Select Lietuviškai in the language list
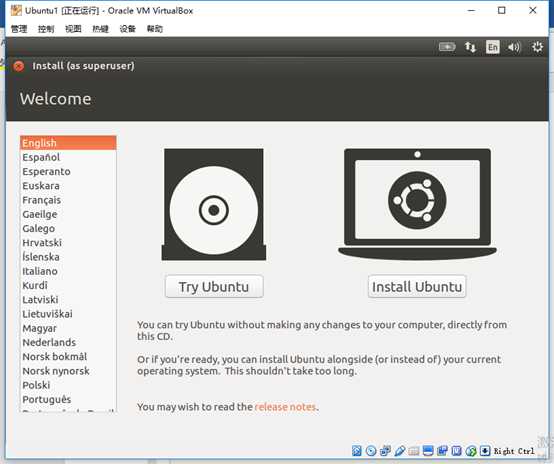The image size is (554, 464). pyautogui.click(x=68, y=314)
